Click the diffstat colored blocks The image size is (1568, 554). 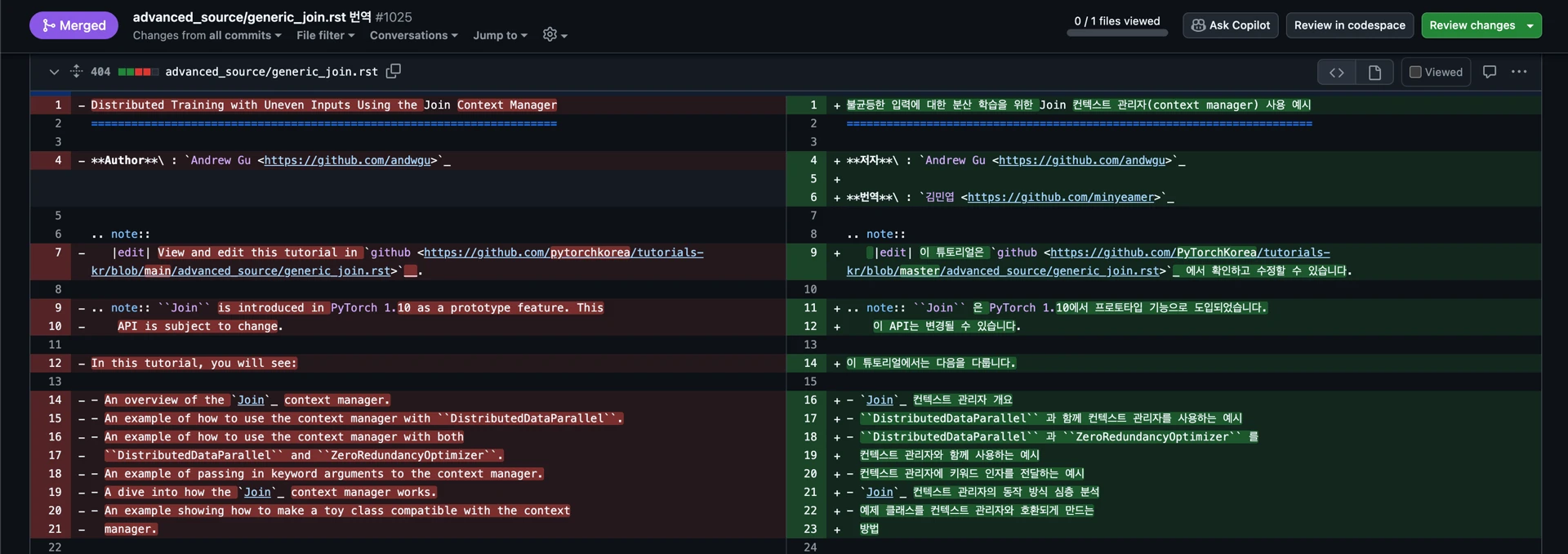pyautogui.click(x=138, y=72)
